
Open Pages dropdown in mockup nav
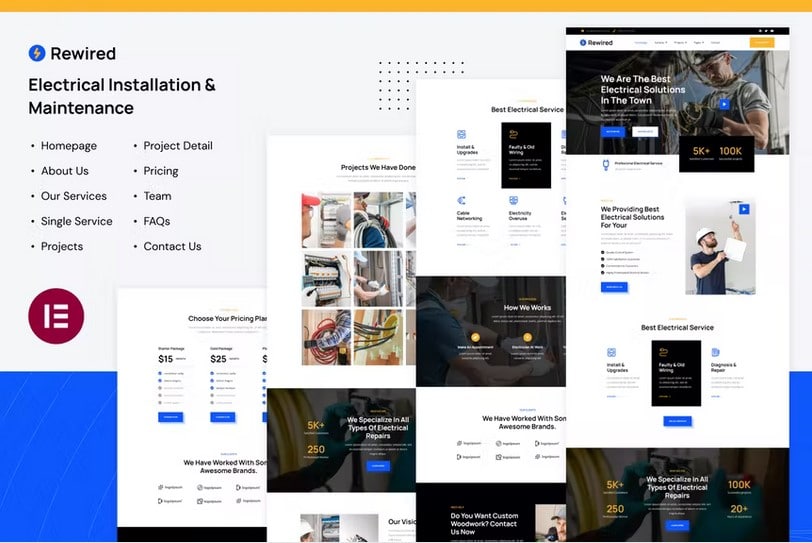click(x=699, y=42)
